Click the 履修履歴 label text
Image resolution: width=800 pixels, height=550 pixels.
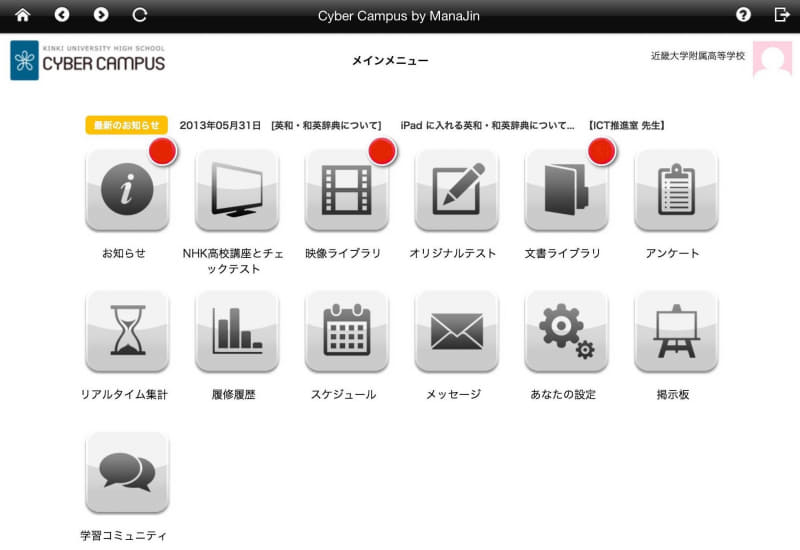tap(234, 394)
